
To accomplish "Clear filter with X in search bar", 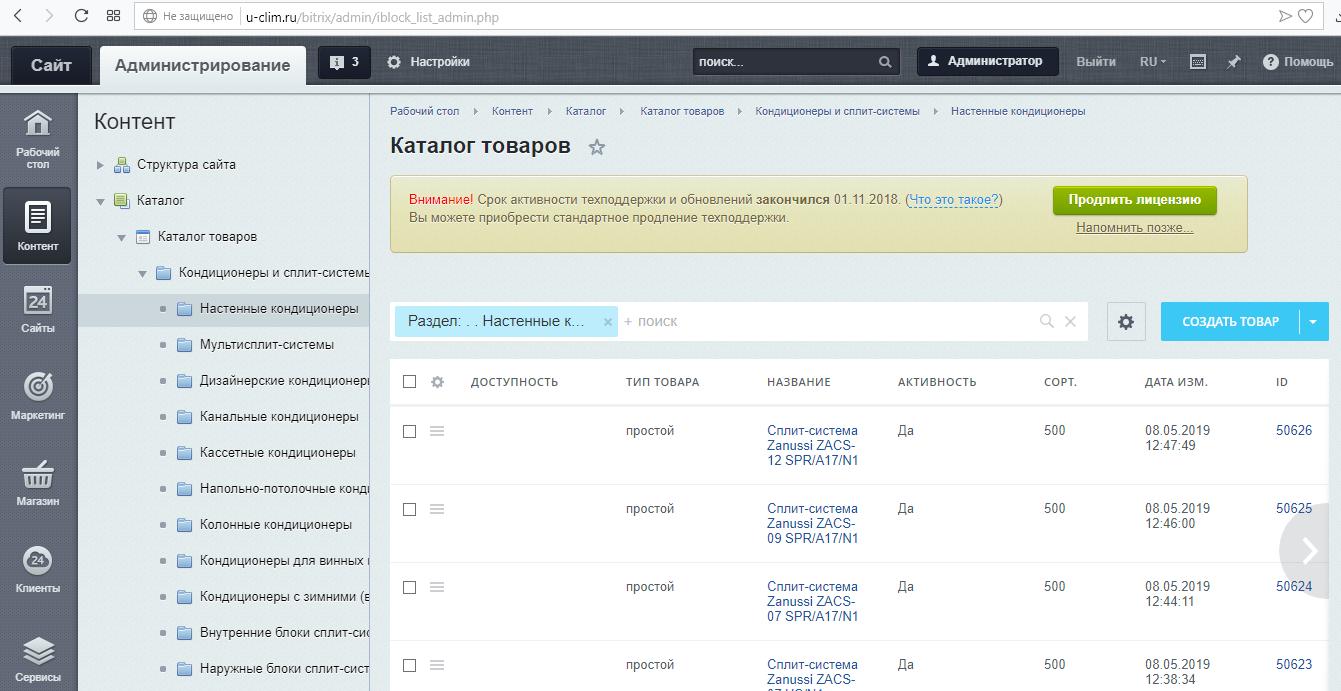I will coord(1070,322).
